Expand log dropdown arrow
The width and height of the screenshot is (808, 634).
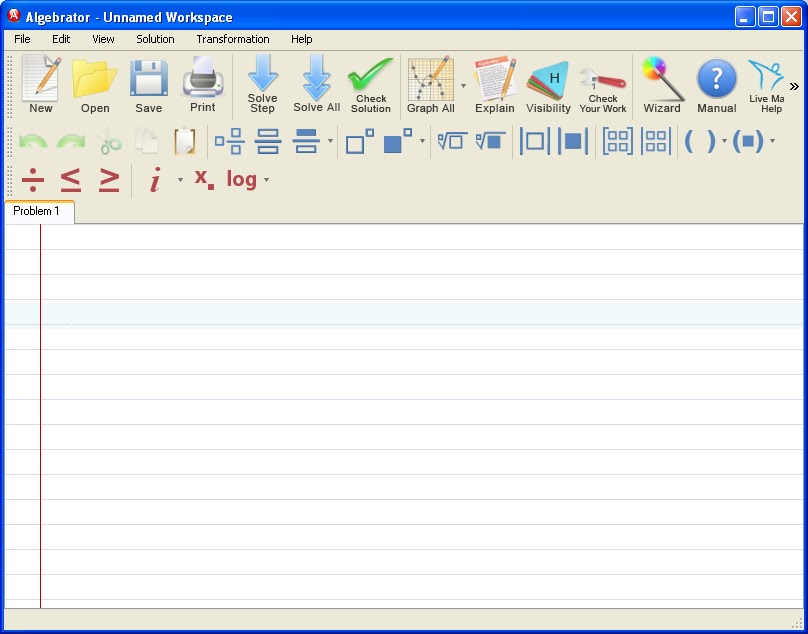point(266,180)
